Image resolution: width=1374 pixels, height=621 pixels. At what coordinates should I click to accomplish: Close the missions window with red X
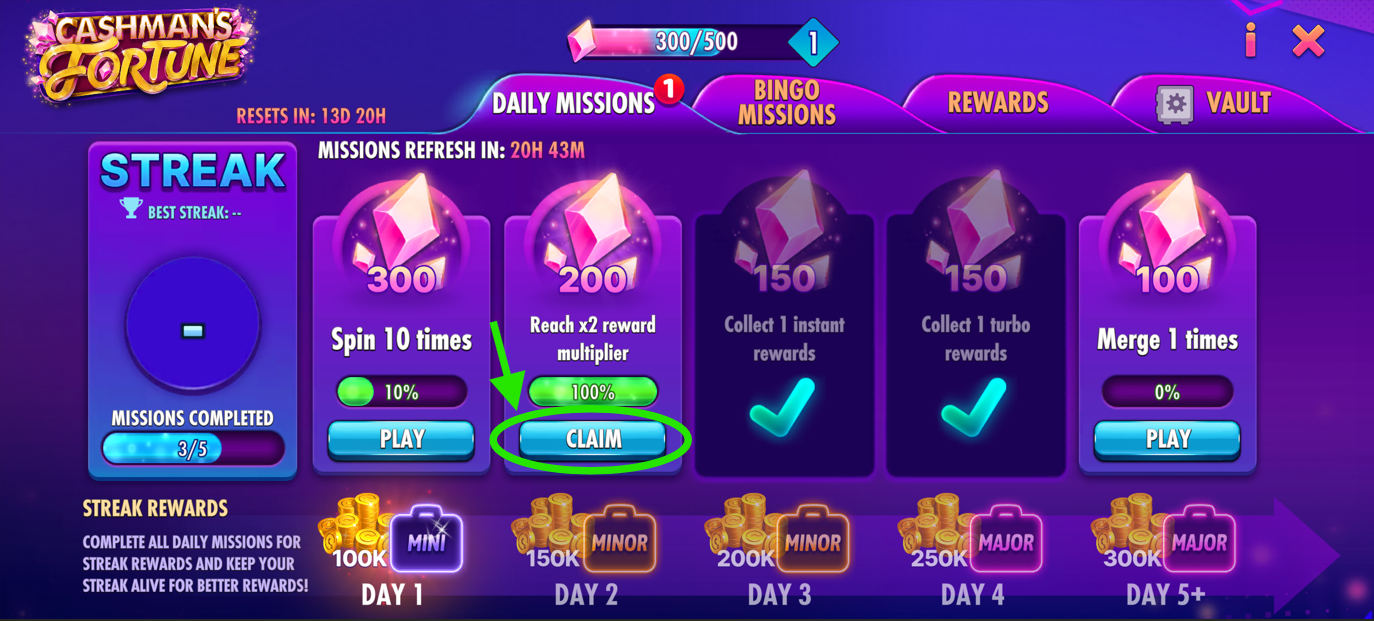1308,41
